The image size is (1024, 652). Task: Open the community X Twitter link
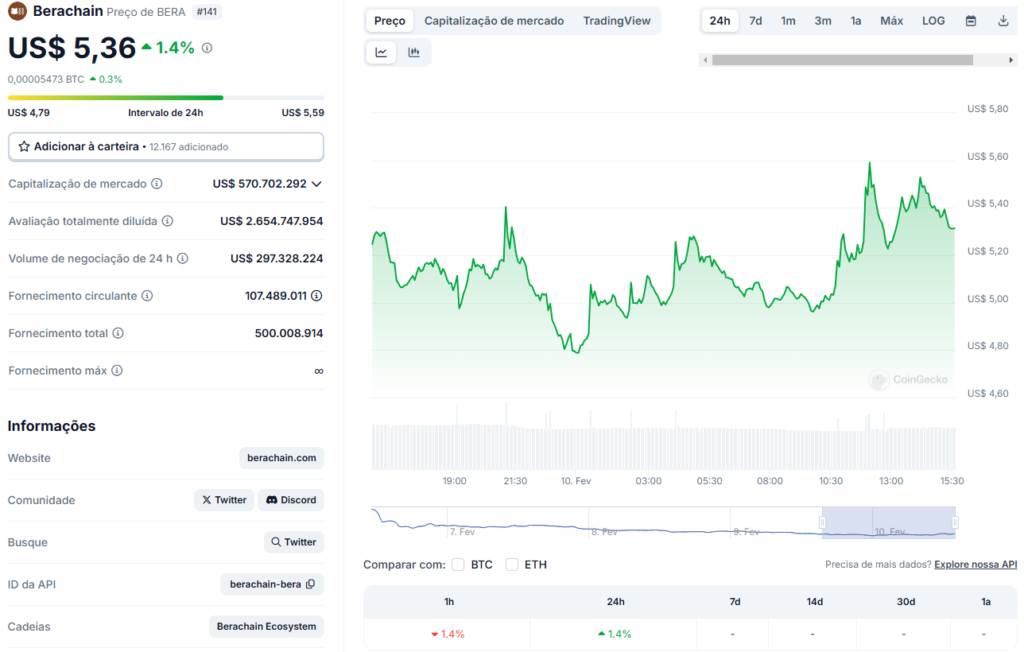point(224,500)
